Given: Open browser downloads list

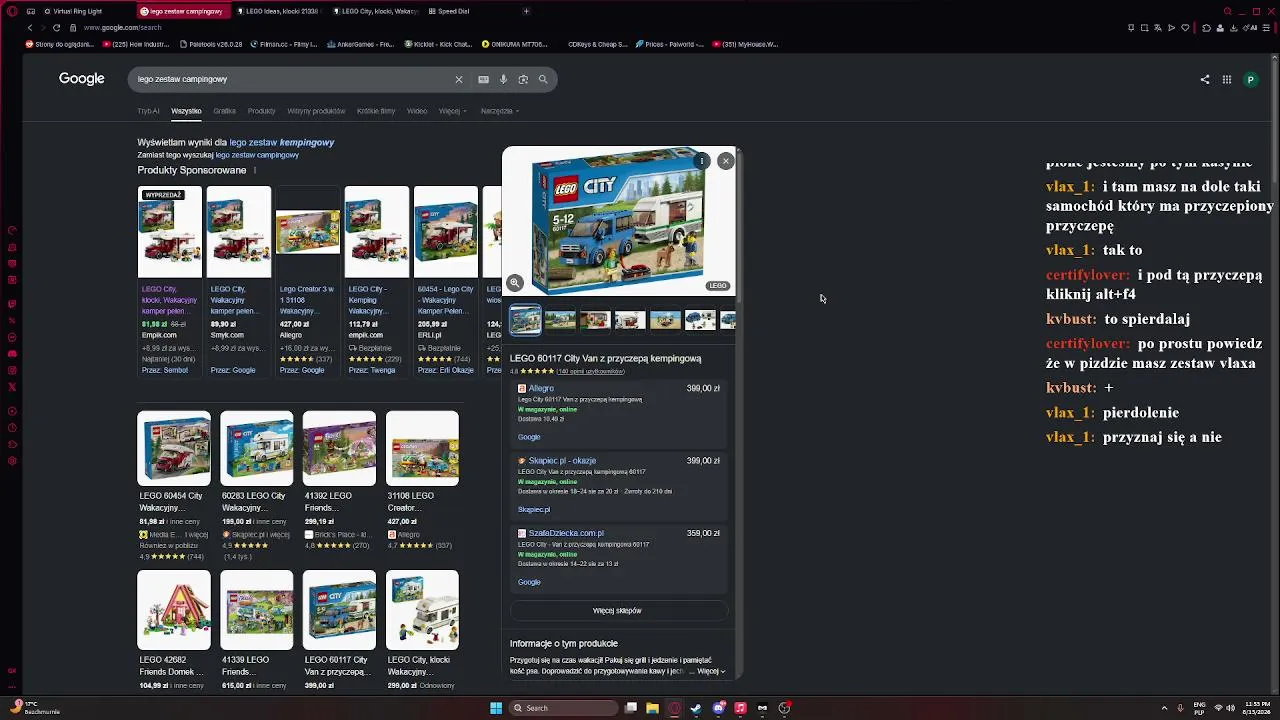Looking at the screenshot, I should [1235, 28].
